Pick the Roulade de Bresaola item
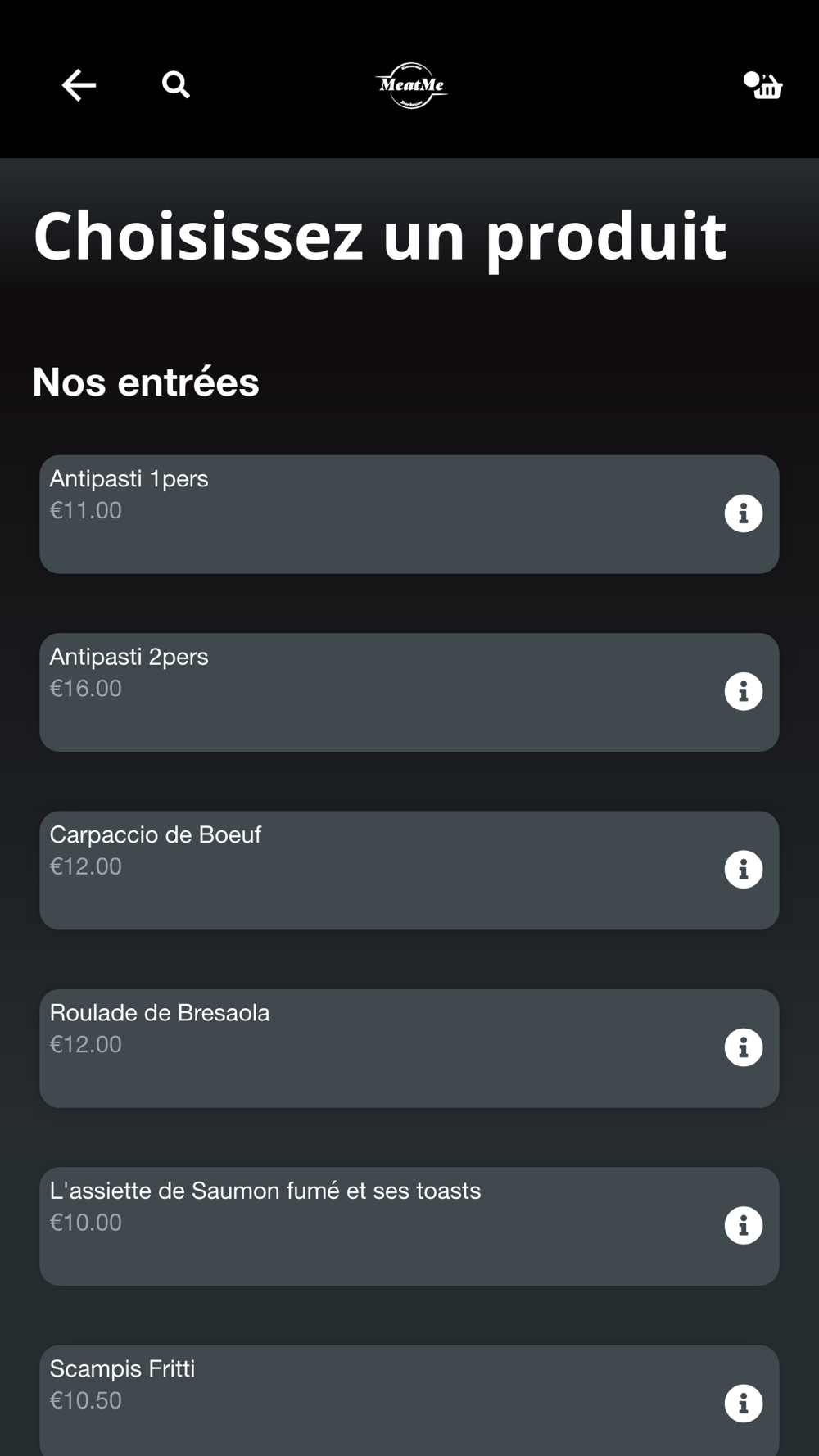Image resolution: width=819 pixels, height=1456 pixels. coord(369,1048)
